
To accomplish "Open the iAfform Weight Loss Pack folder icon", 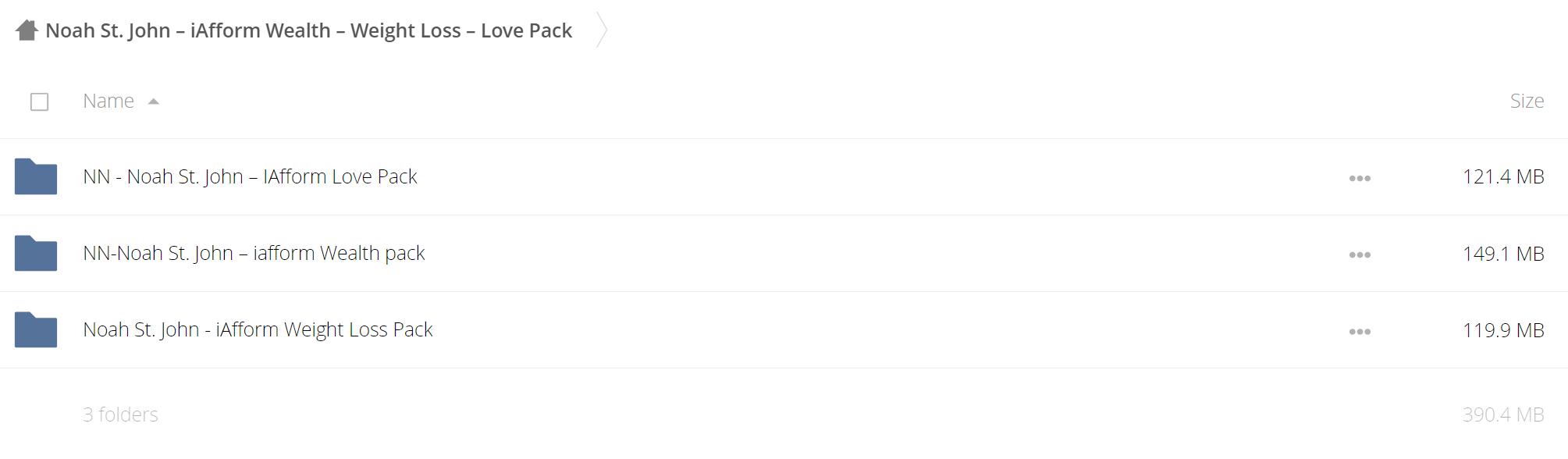I will click(36, 329).
